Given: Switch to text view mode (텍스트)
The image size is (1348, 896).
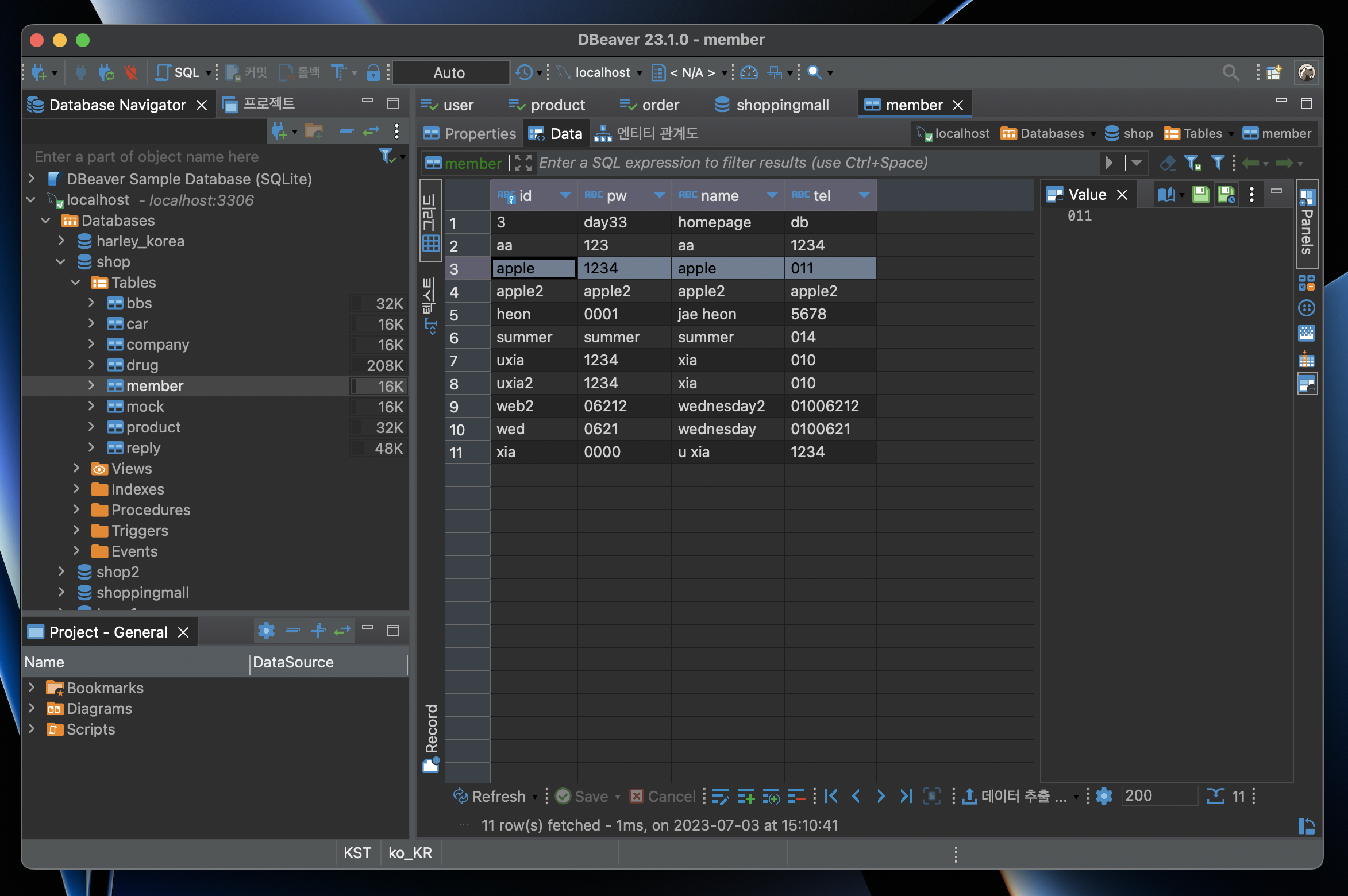Looking at the screenshot, I should (x=430, y=304).
